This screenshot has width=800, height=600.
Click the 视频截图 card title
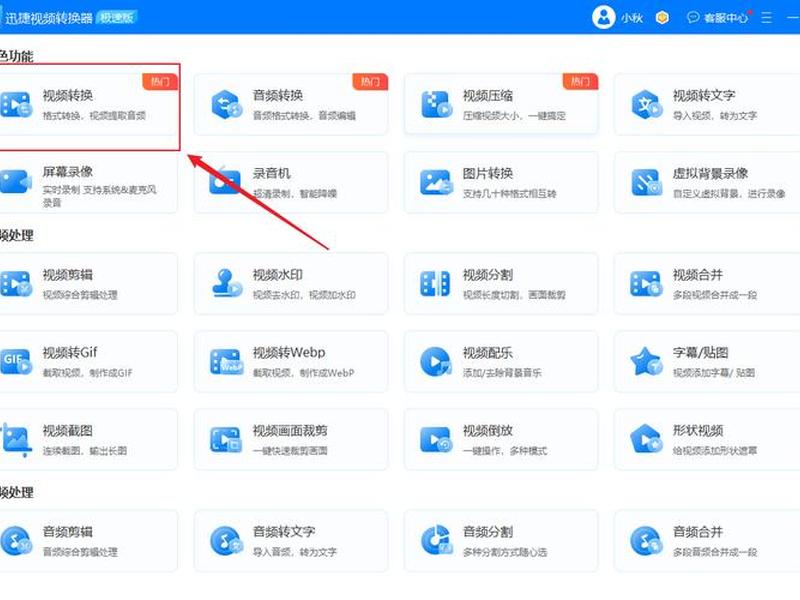click(x=68, y=431)
